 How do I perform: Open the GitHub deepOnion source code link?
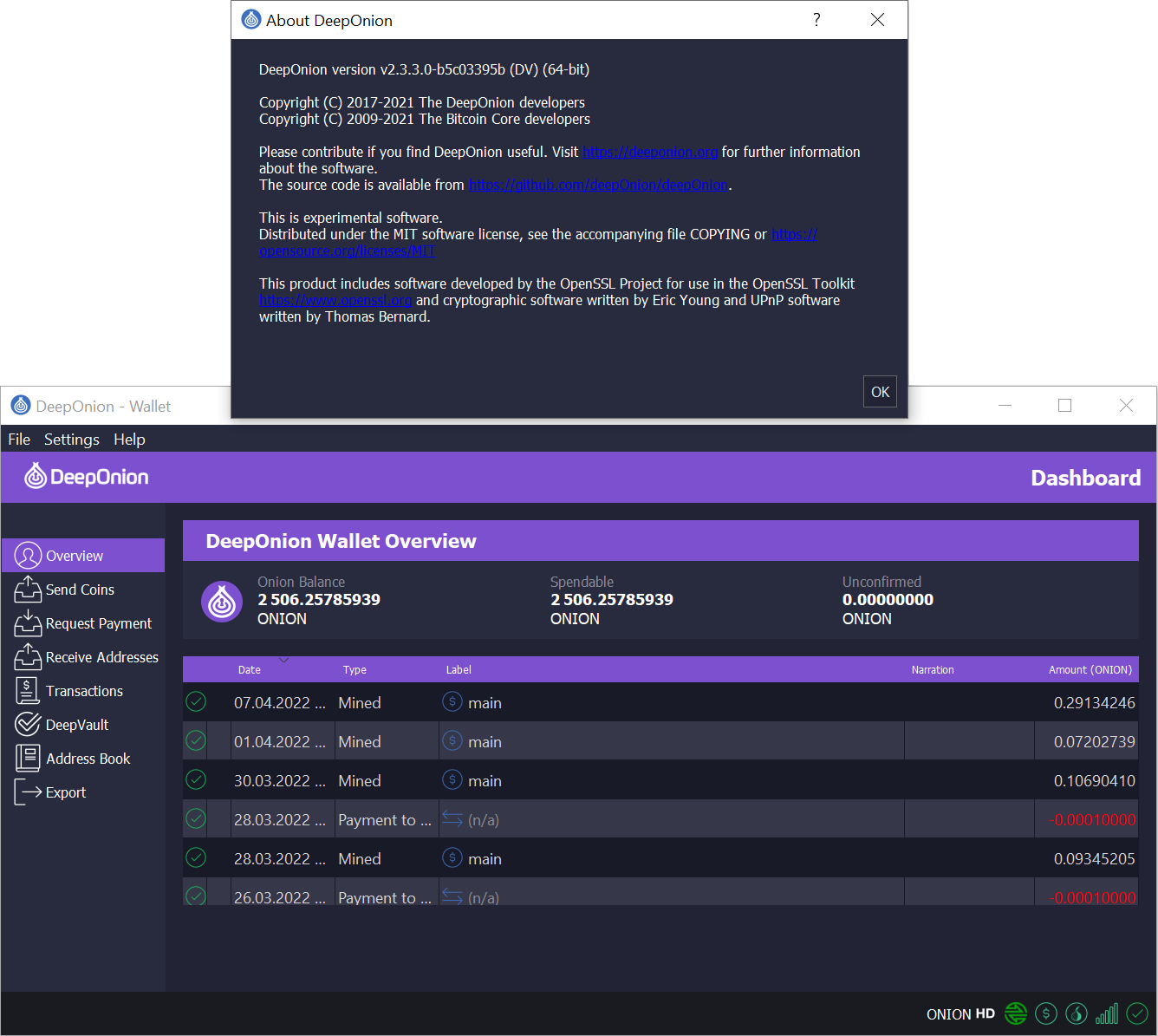(598, 185)
